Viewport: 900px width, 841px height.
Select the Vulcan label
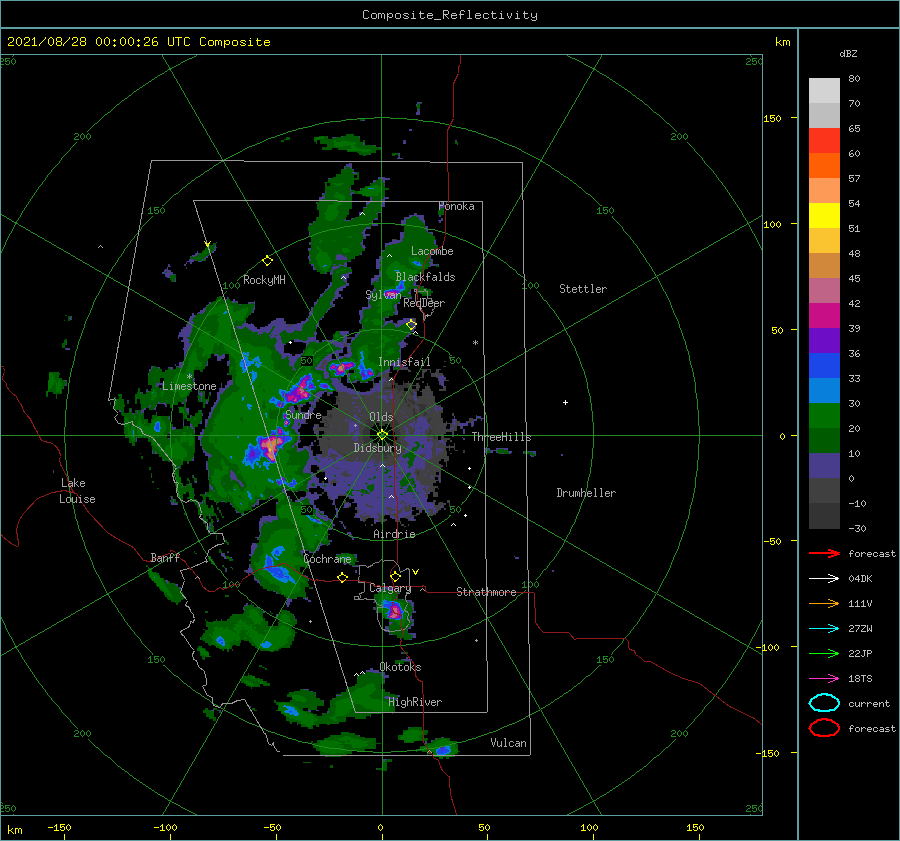(x=509, y=743)
